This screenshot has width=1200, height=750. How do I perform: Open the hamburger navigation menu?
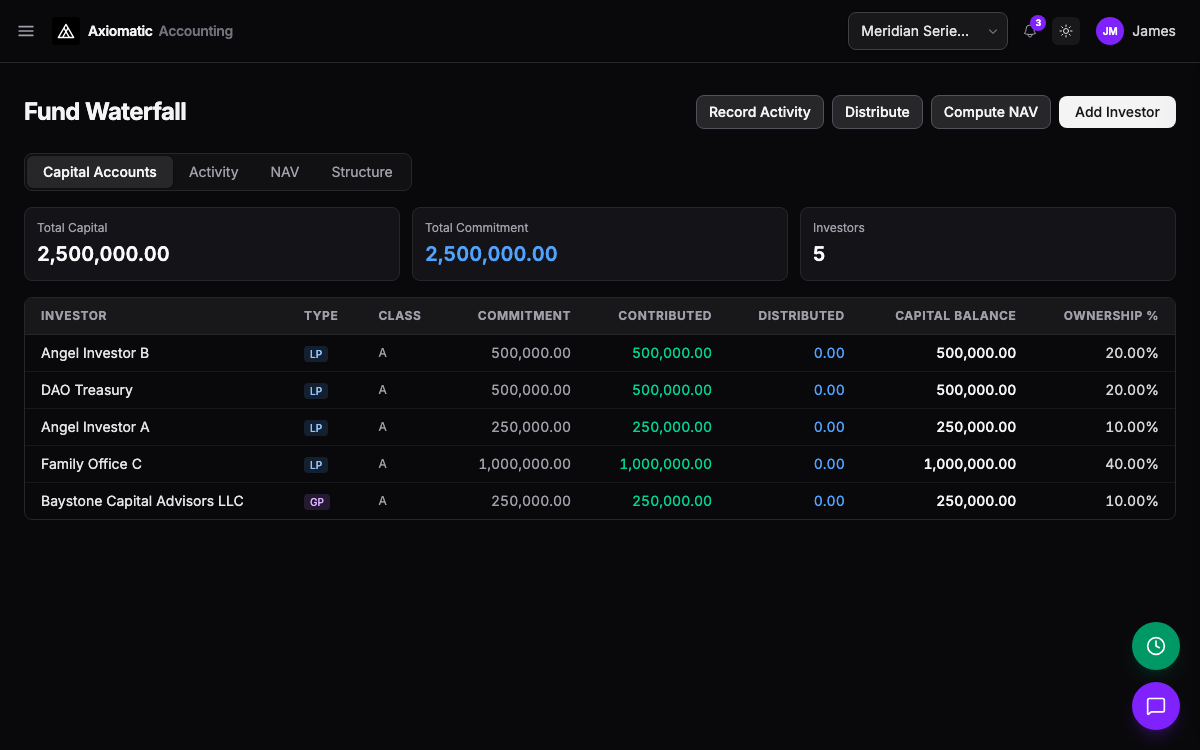26,31
